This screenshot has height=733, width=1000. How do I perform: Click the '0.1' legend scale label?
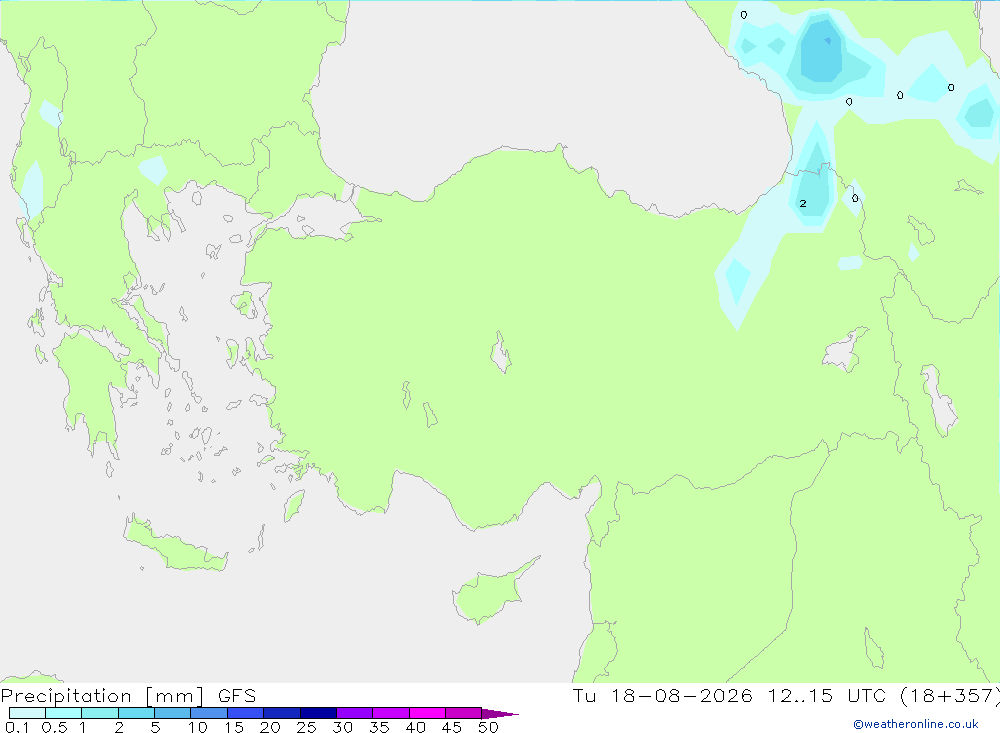17,727
